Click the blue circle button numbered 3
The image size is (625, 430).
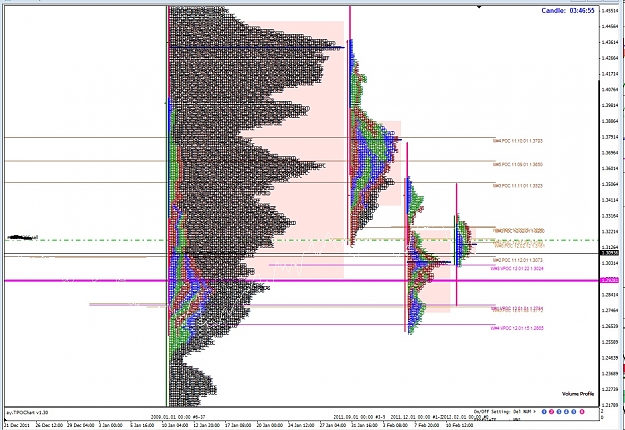tap(559, 412)
